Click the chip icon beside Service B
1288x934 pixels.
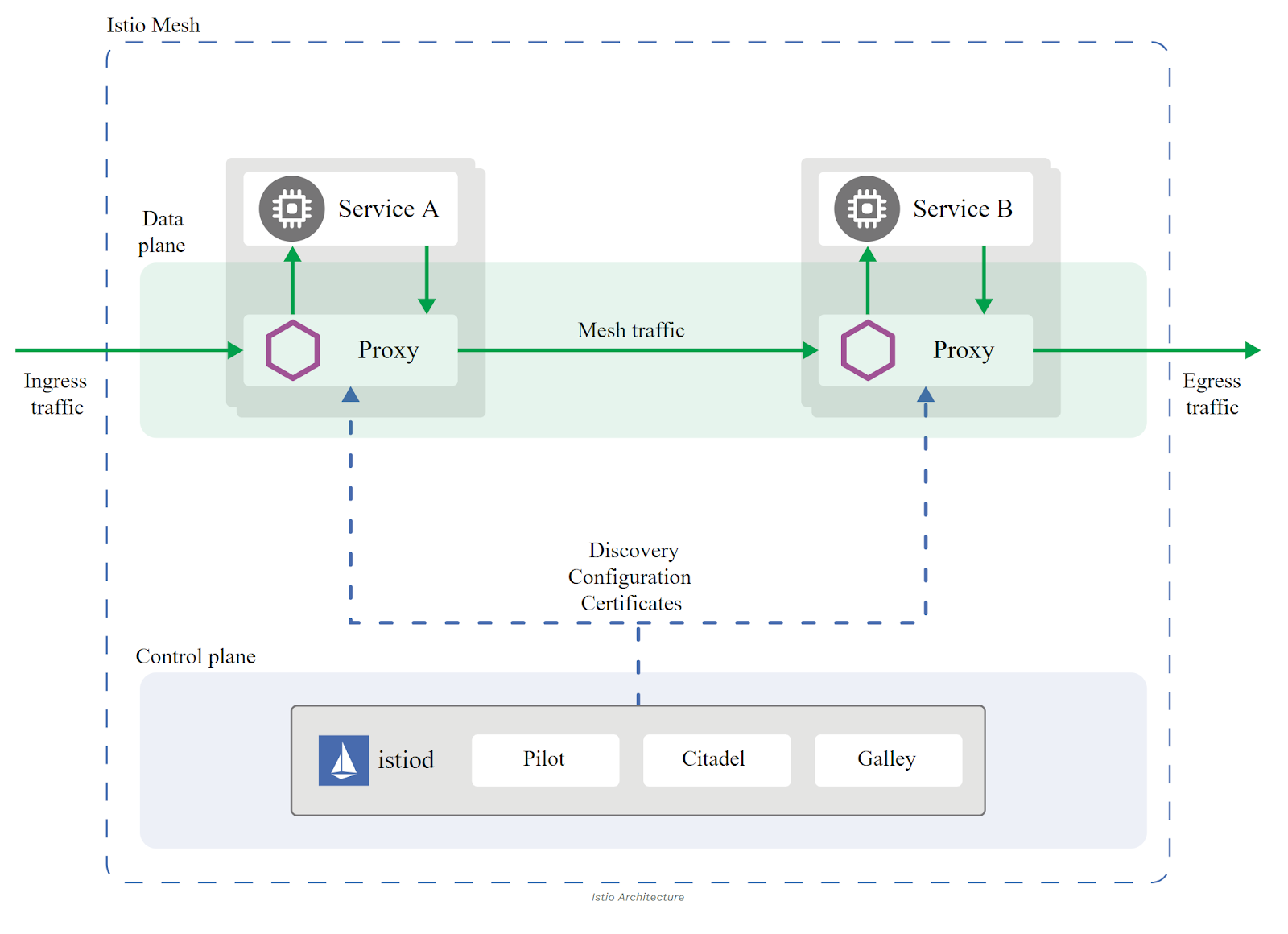pyautogui.click(x=867, y=209)
